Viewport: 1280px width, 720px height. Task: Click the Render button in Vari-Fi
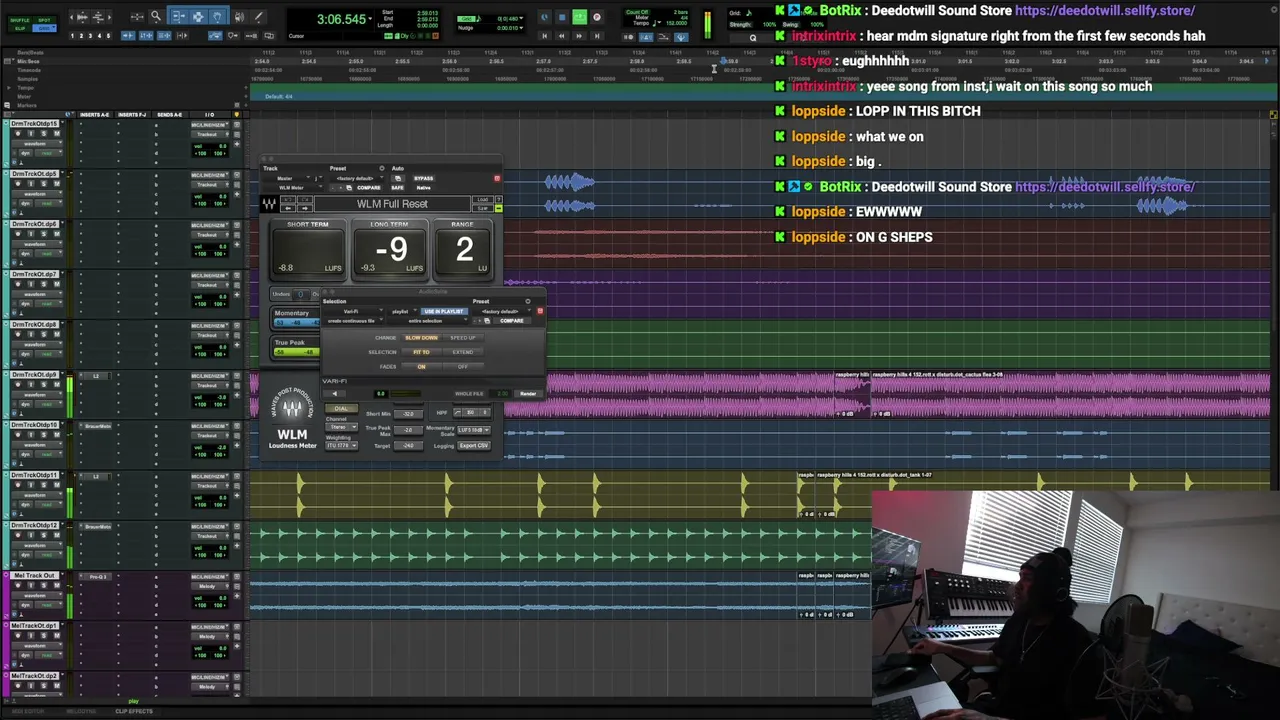click(528, 394)
